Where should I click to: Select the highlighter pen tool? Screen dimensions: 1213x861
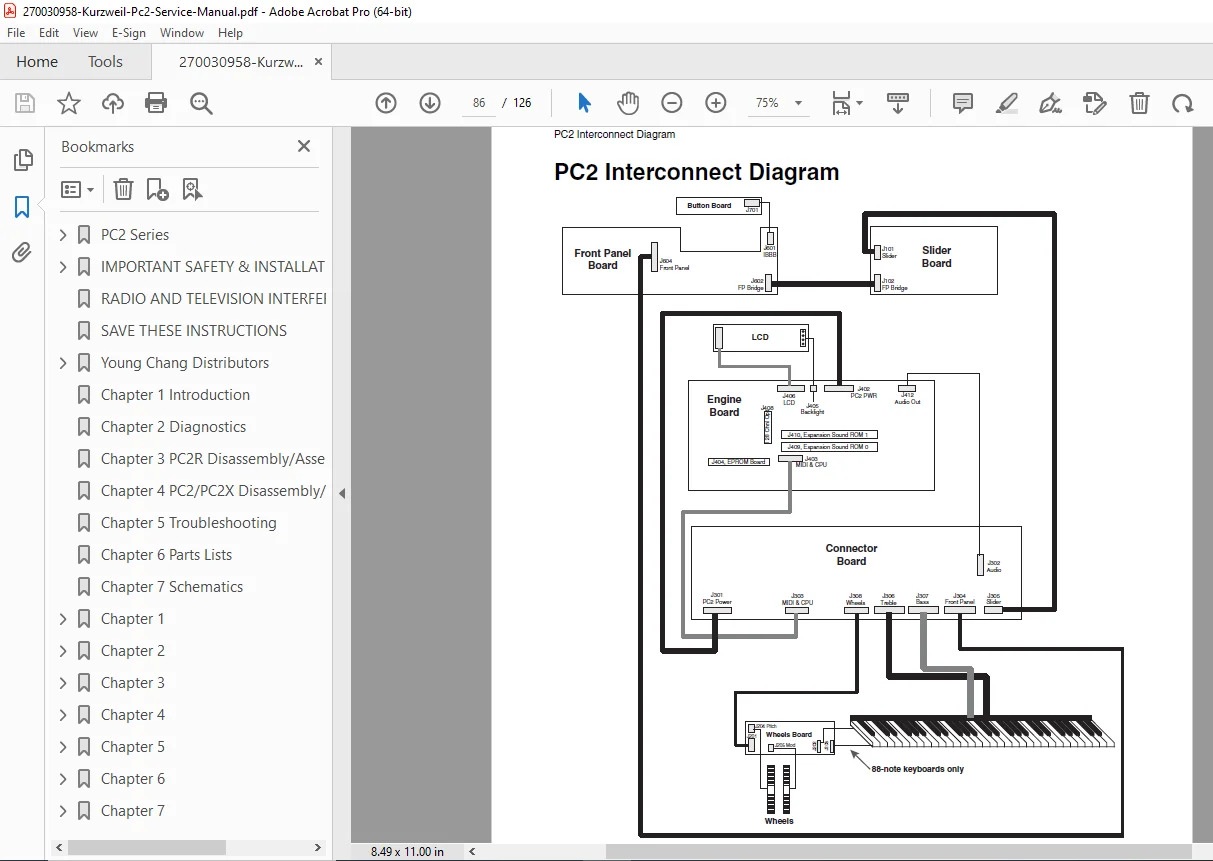[1007, 103]
